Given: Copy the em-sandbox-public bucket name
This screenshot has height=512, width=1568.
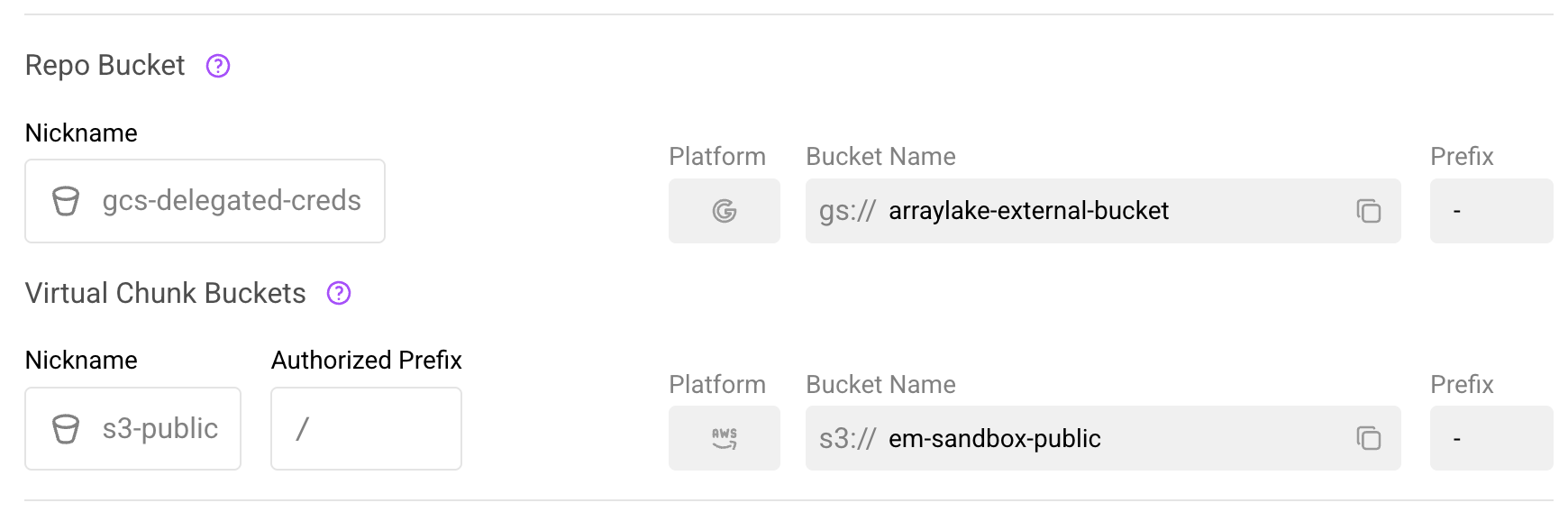Looking at the screenshot, I should click(x=1368, y=438).
